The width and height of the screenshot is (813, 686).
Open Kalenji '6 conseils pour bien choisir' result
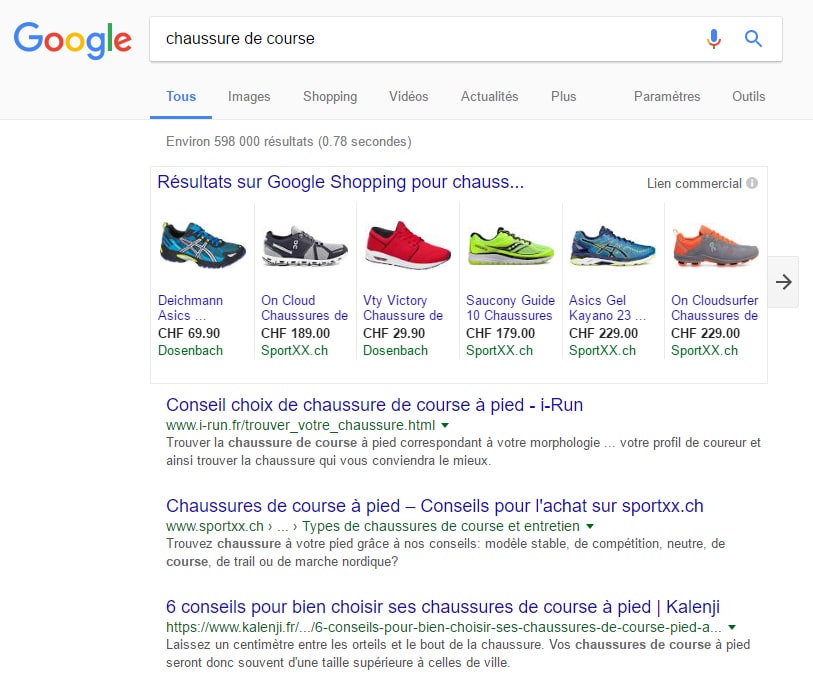point(443,607)
